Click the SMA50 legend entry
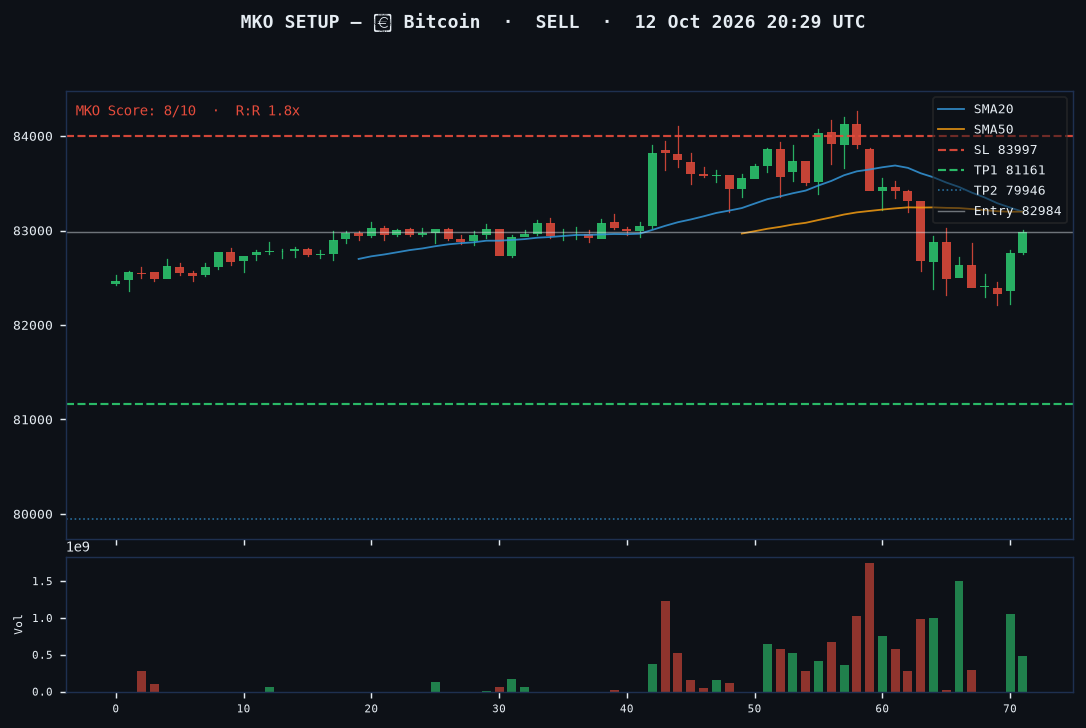Viewport: 1086px width, 728px height. tap(975, 130)
